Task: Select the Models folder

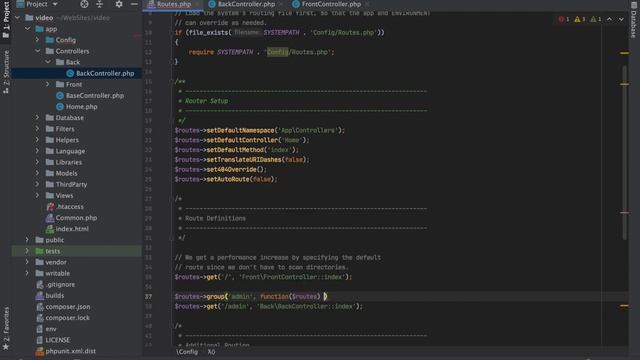Action: (x=66, y=173)
